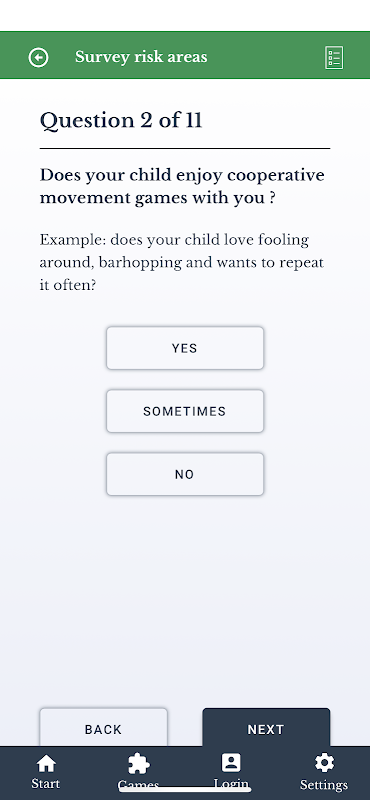Image resolution: width=370 pixels, height=800 pixels.
Task: Return to previous question with BACK
Action: (x=104, y=728)
